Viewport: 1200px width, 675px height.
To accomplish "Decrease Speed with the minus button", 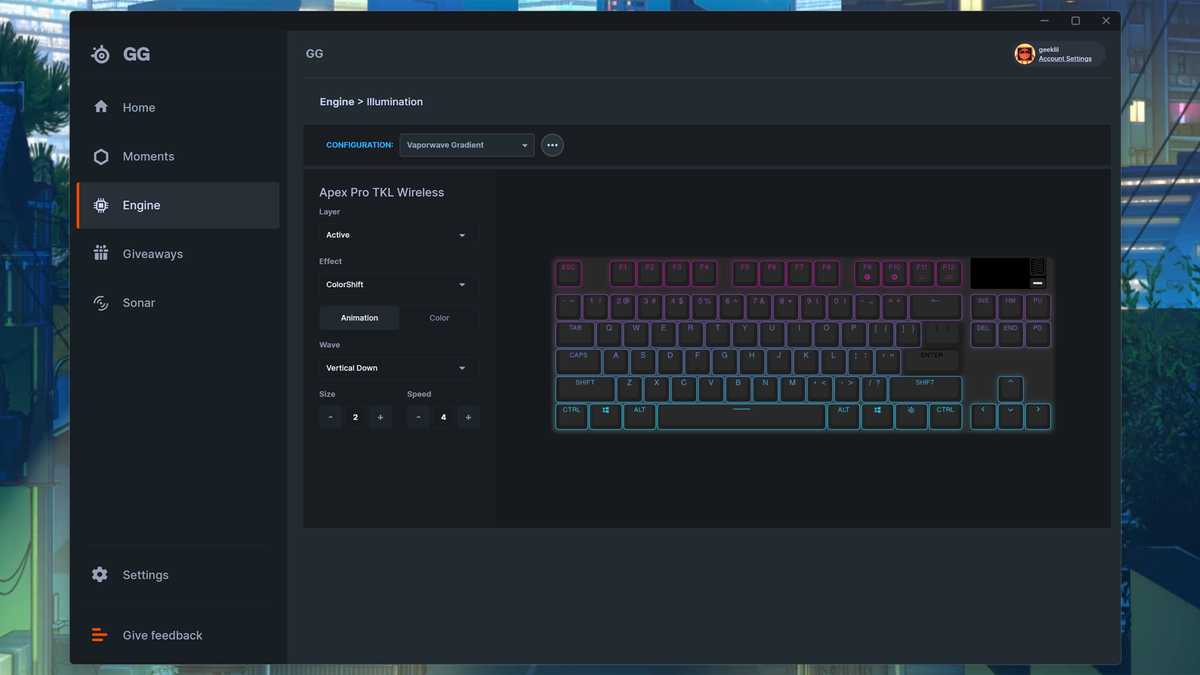I will tap(418, 417).
